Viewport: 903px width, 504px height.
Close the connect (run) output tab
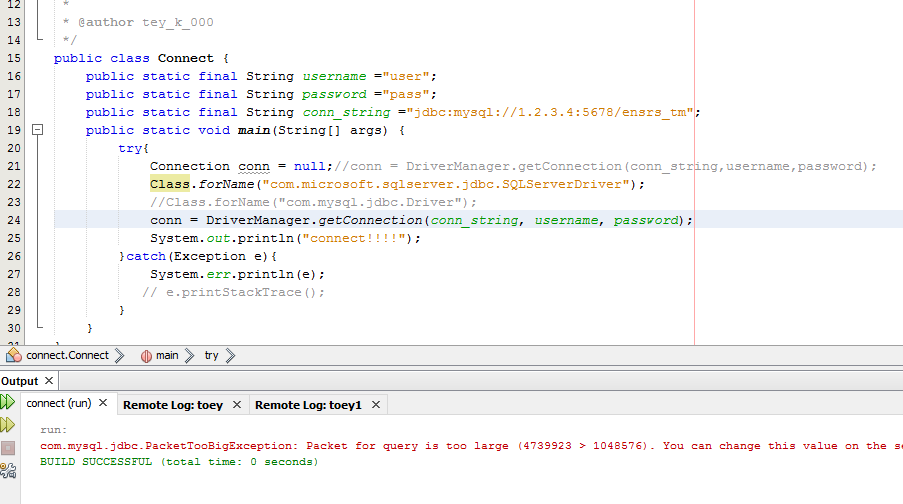pyautogui.click(x=103, y=403)
